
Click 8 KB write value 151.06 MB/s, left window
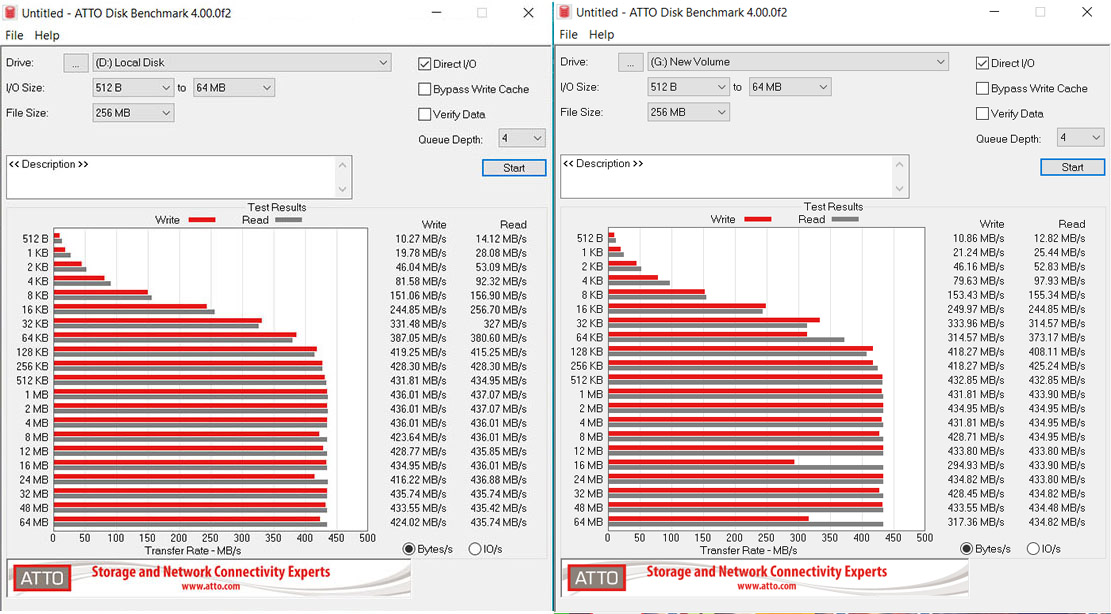(418, 296)
